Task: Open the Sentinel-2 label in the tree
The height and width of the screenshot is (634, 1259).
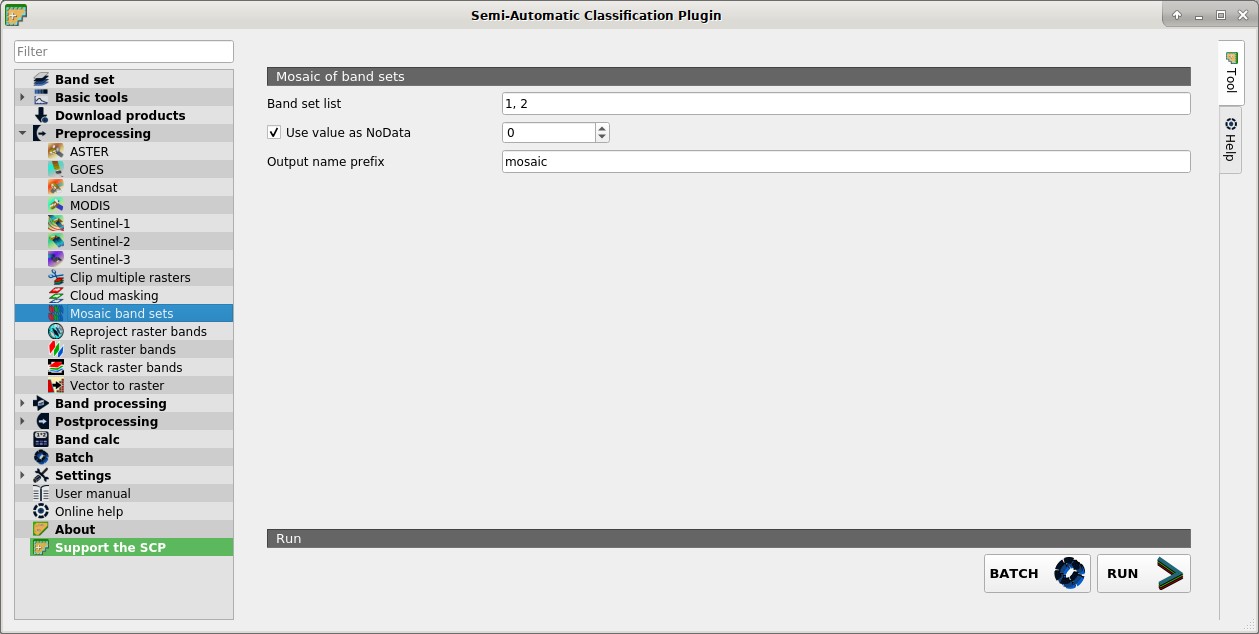Action: click(x=100, y=241)
